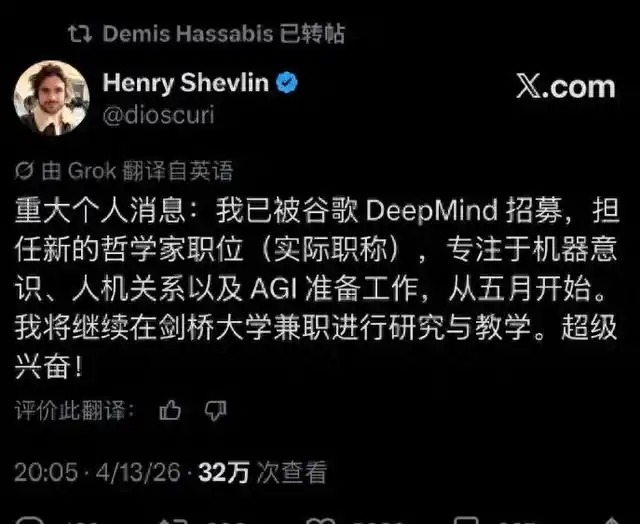Click the blue verified checkmark badge
640x524 pixels.
(x=287, y=83)
